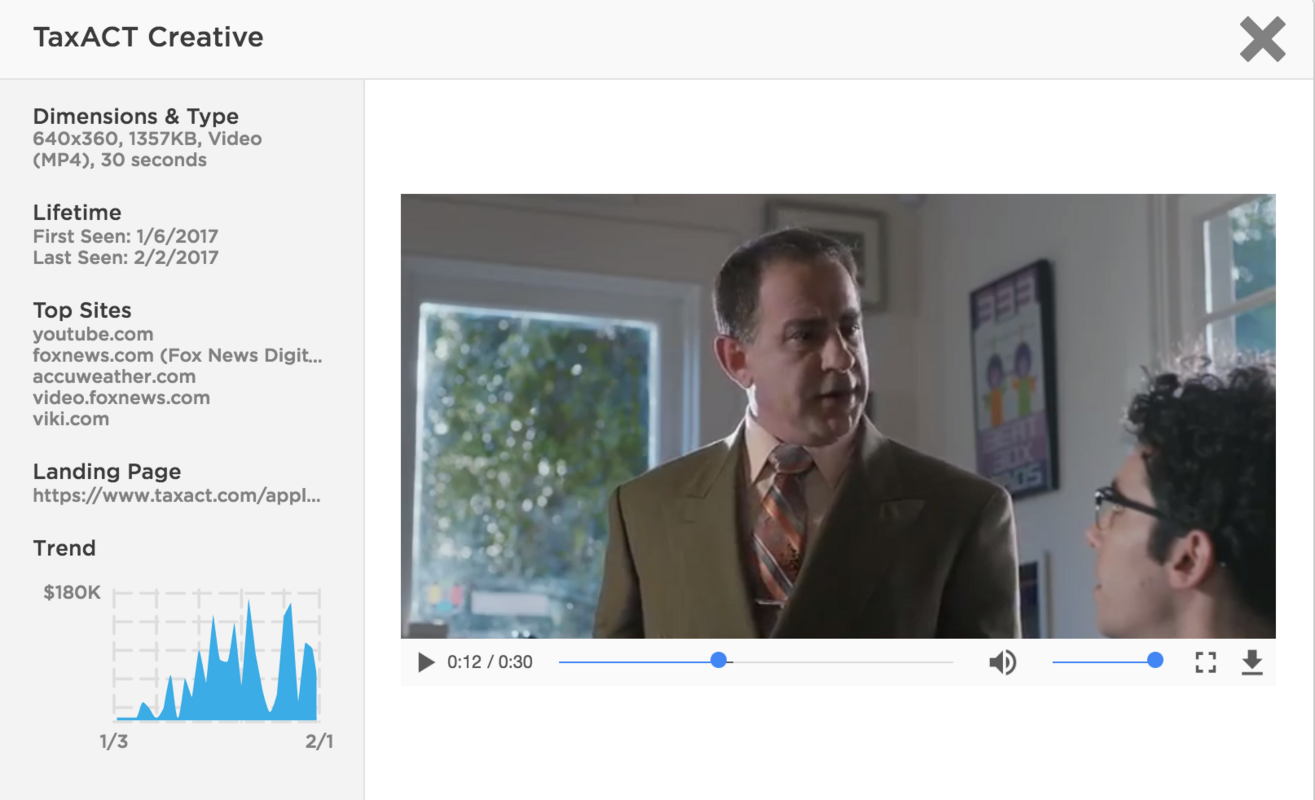1315x800 pixels.
Task: Close the TaxACT Creative dialog
Action: [1262, 40]
